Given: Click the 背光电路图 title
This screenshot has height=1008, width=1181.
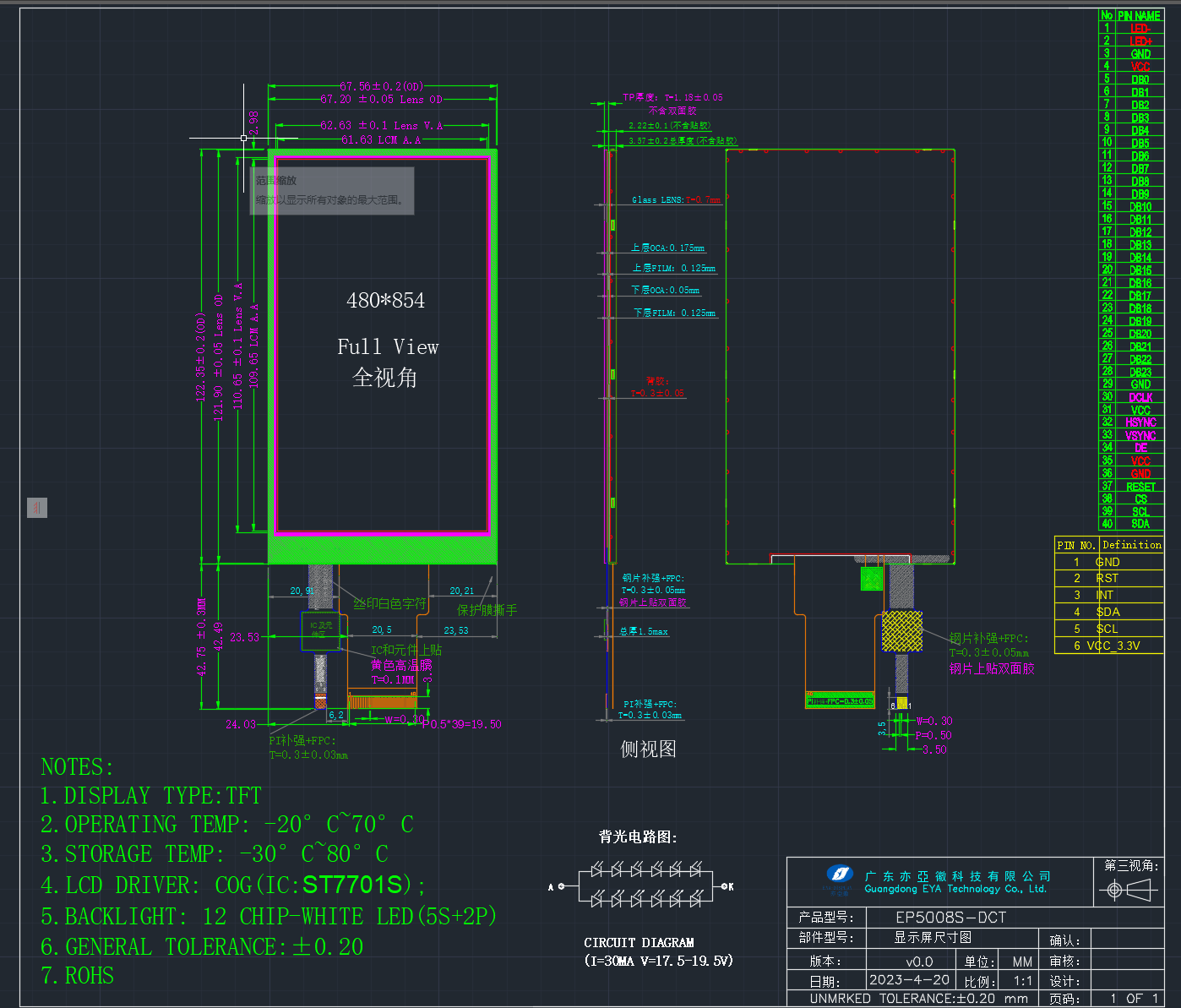Looking at the screenshot, I should 639,836.
